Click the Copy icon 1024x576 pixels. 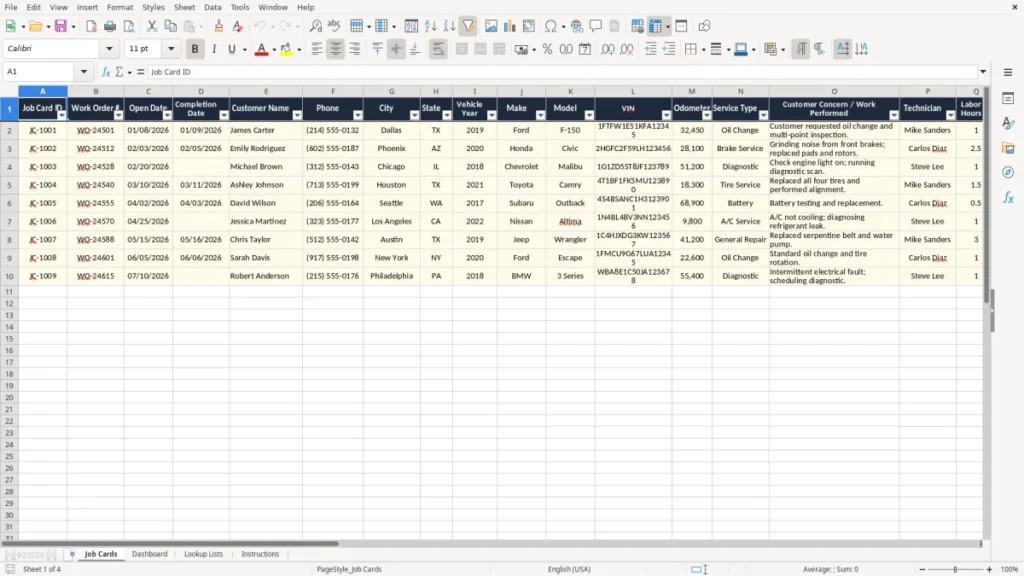pyautogui.click(x=170, y=26)
